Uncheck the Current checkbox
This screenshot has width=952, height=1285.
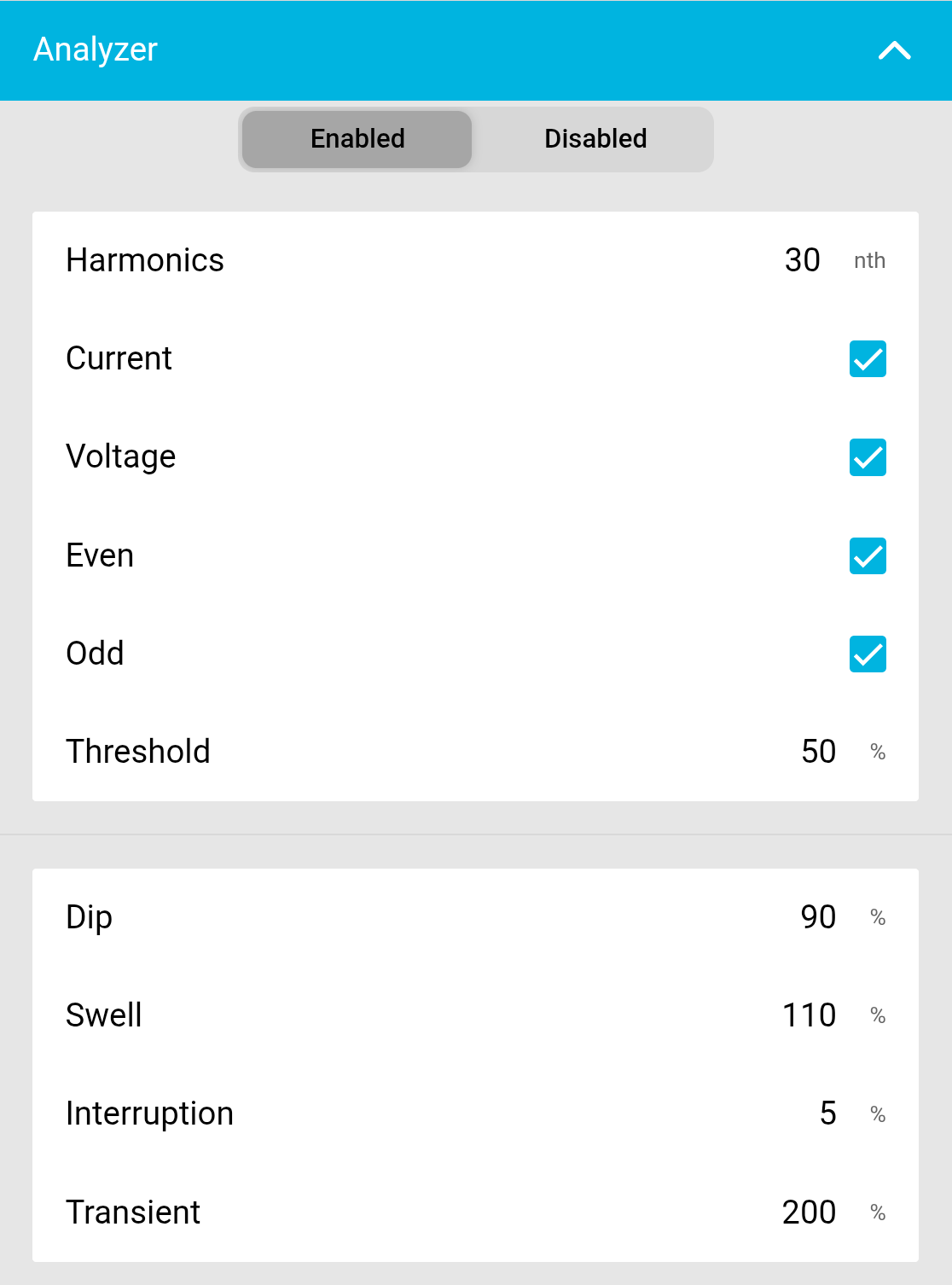pos(868,358)
